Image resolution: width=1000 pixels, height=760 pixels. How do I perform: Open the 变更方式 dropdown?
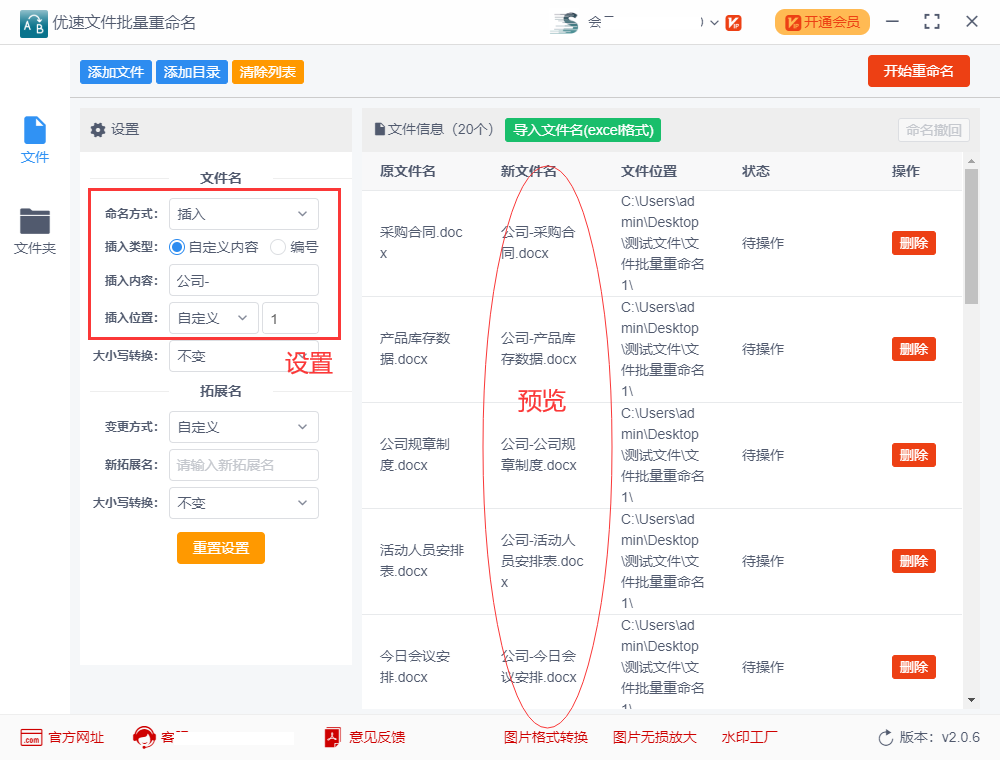pos(244,427)
